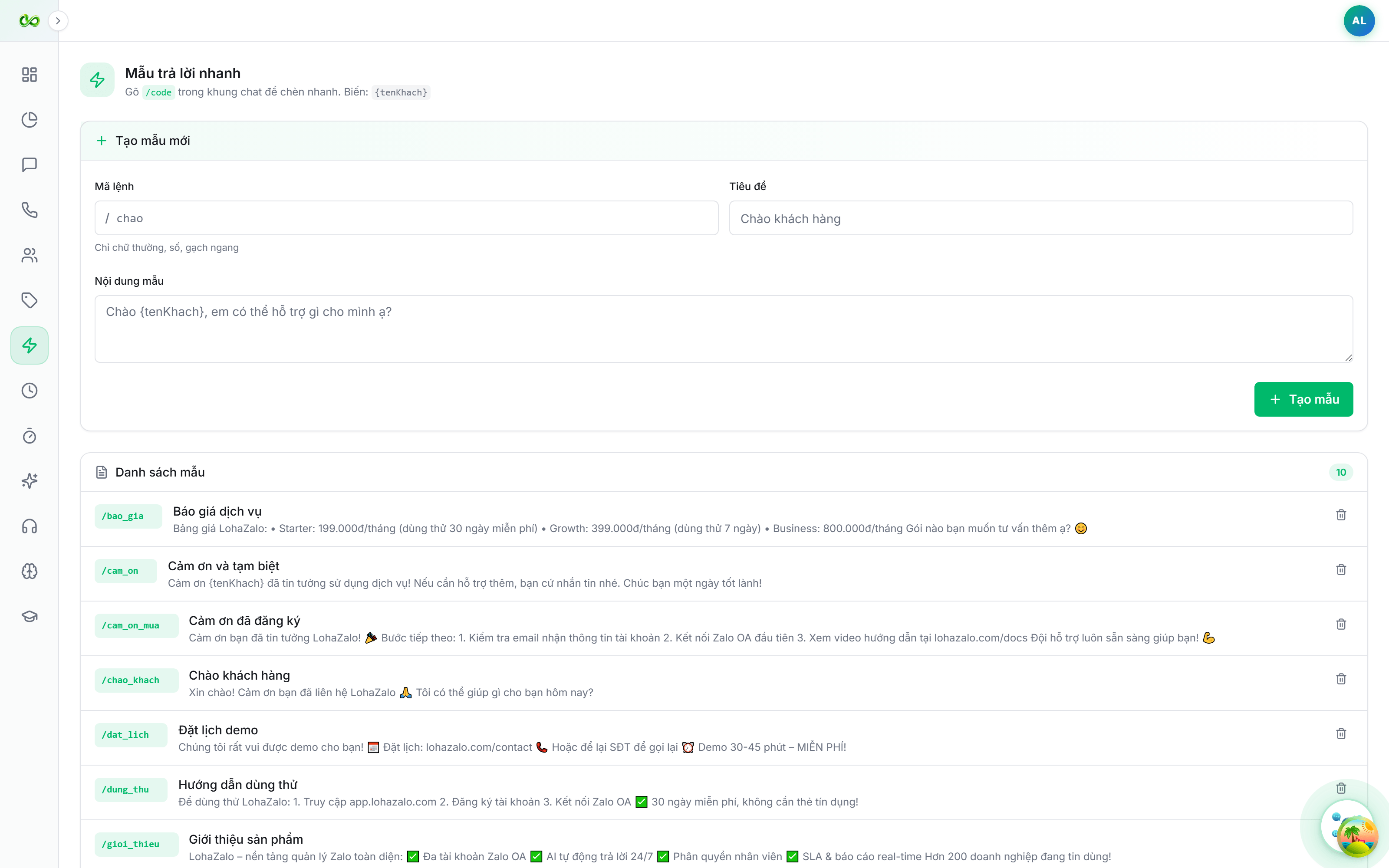The width and height of the screenshot is (1389, 868).
Task: Click the 'Danh sách mẫu' list header
Action: (x=160, y=473)
